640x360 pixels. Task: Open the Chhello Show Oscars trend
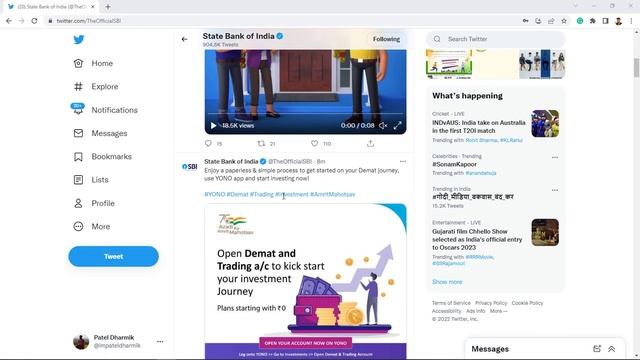click(477, 240)
